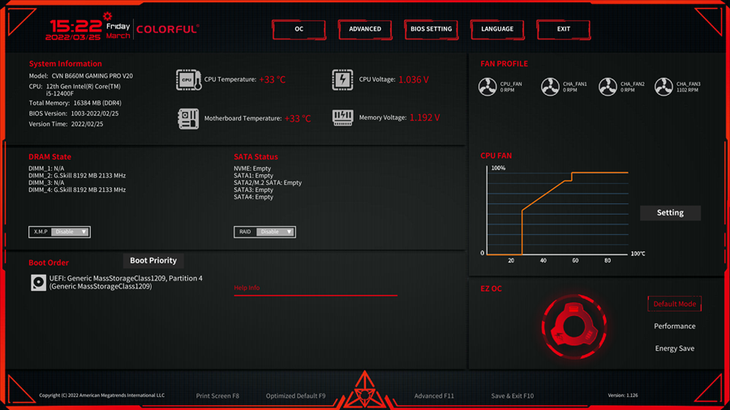This screenshot has width=730, height=410.
Task: Click the CPU Temperature chip icon
Action: pos(187,80)
